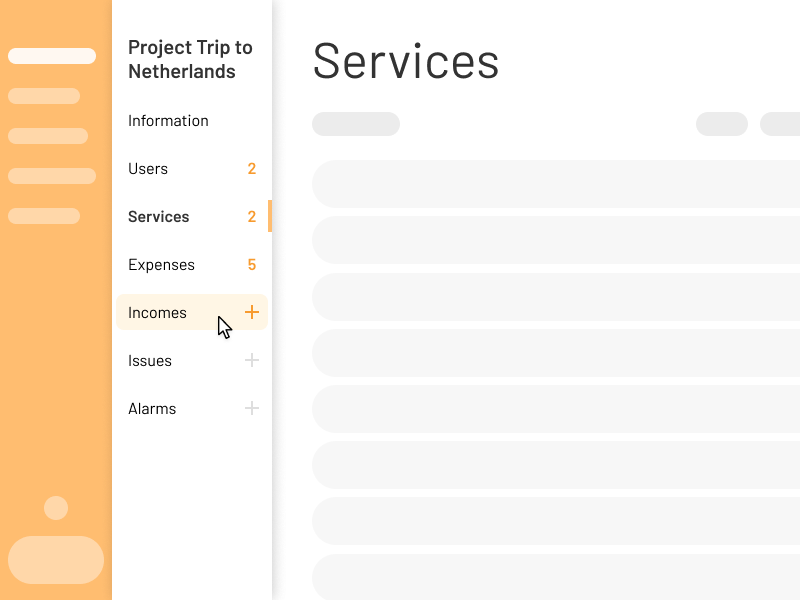
Task: Click the Expenses count badge showing 5
Action: (x=252, y=265)
